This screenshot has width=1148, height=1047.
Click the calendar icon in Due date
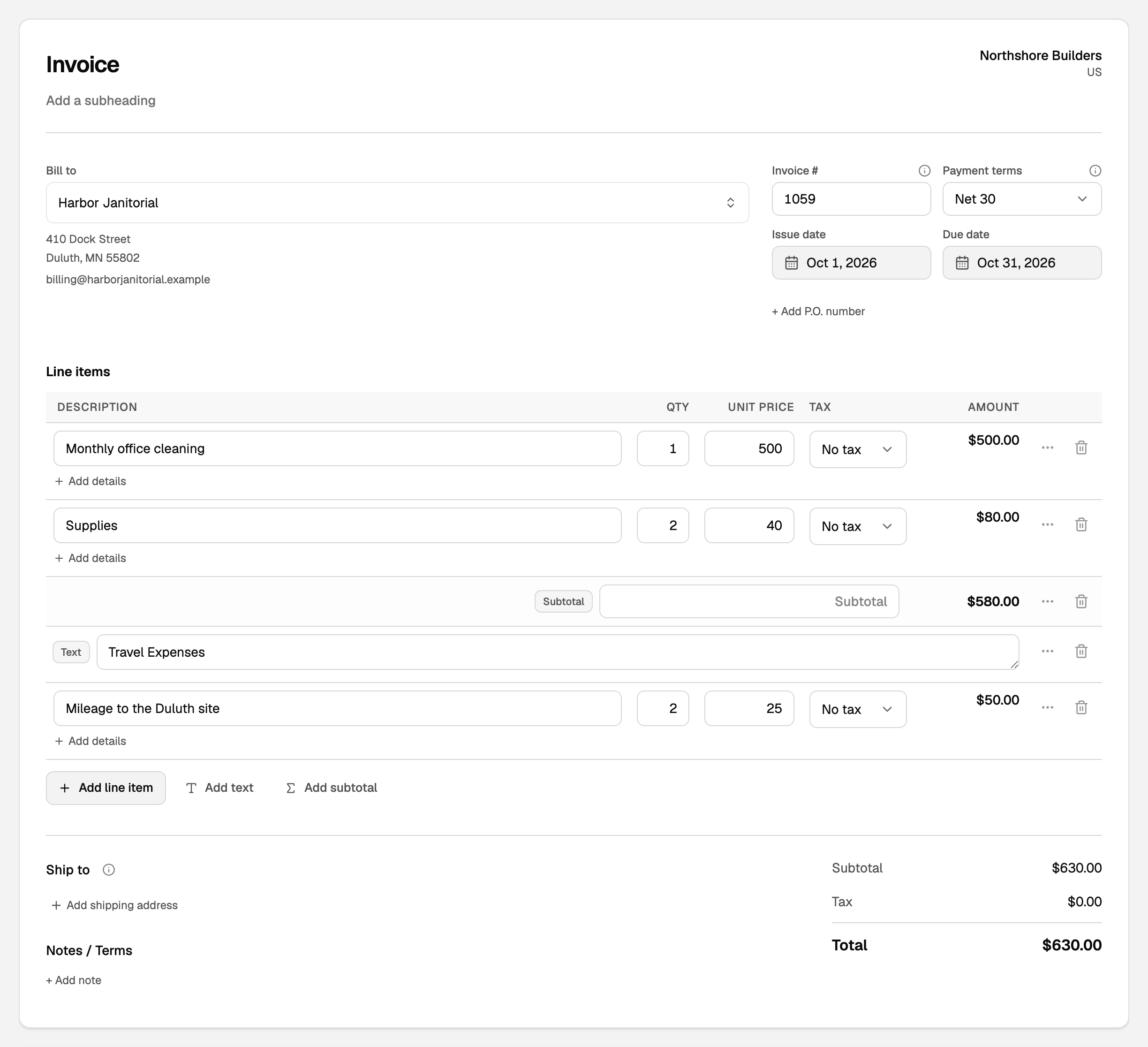[x=962, y=263]
